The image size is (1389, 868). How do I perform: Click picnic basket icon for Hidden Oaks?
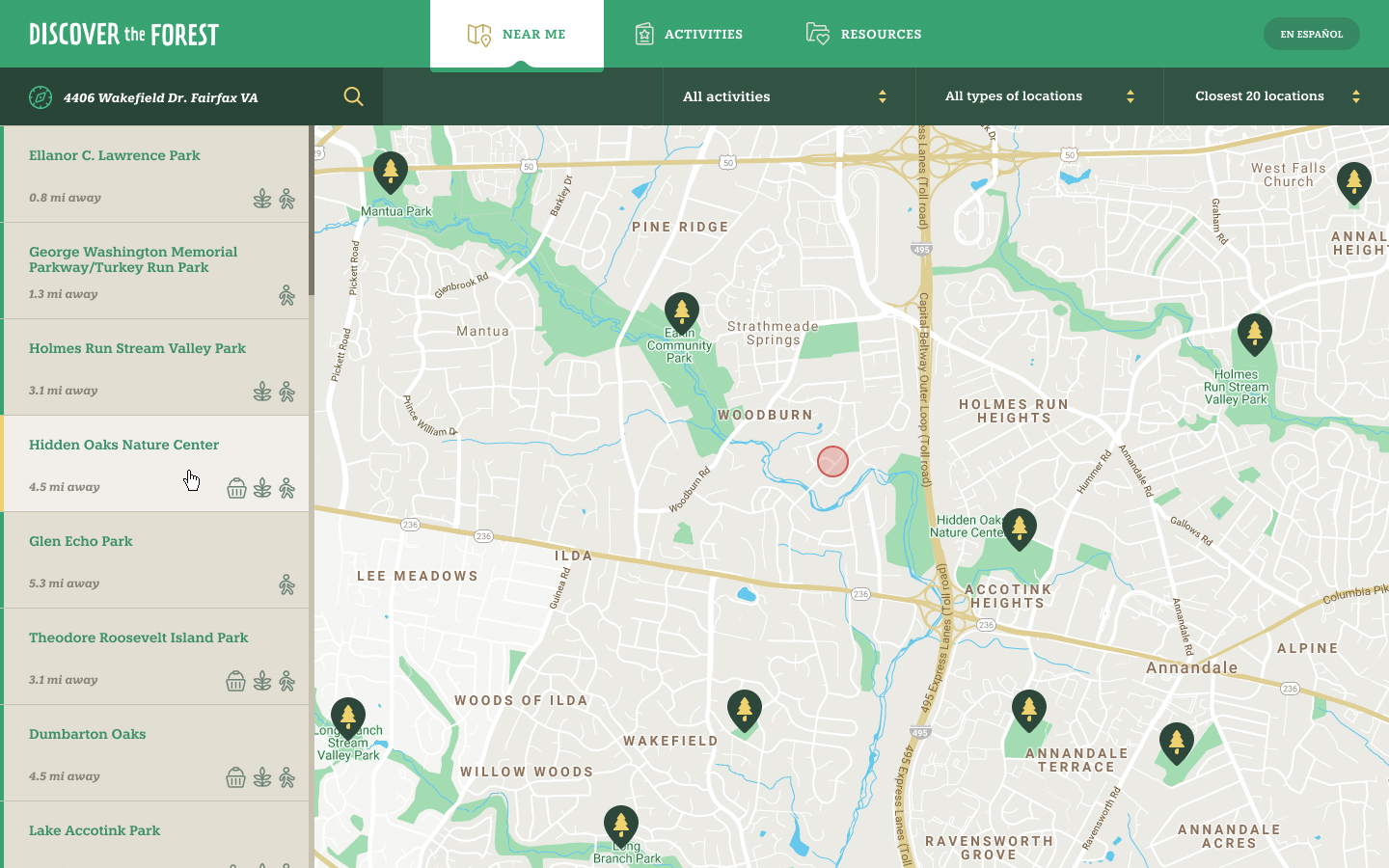click(x=236, y=488)
